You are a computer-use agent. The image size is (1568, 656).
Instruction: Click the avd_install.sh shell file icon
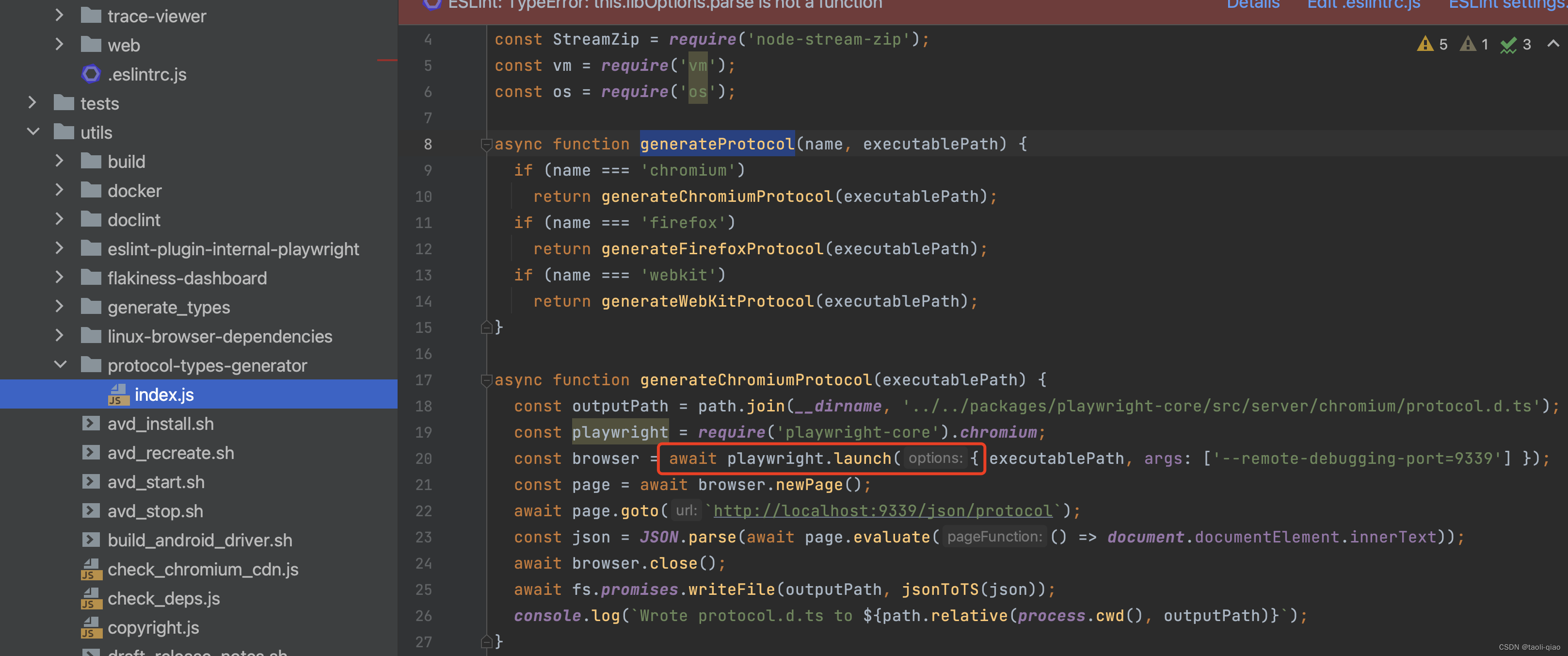91,424
